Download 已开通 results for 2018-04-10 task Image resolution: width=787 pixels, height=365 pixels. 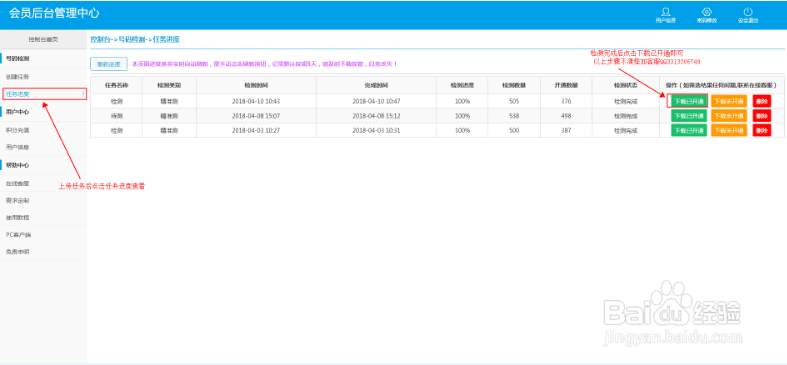click(x=689, y=101)
